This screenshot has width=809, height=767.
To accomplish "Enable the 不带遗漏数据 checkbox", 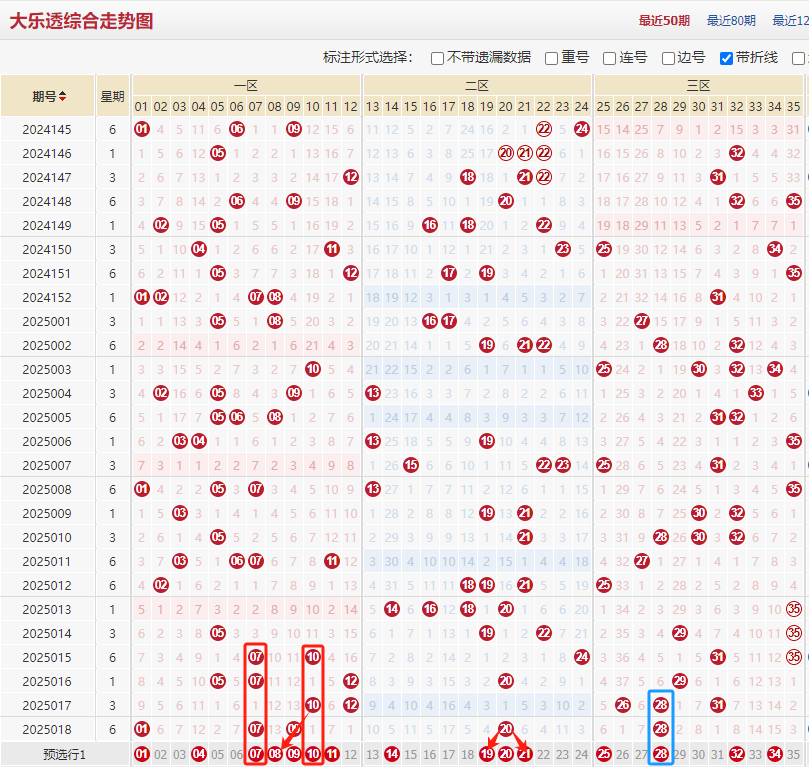I will tap(438, 58).
